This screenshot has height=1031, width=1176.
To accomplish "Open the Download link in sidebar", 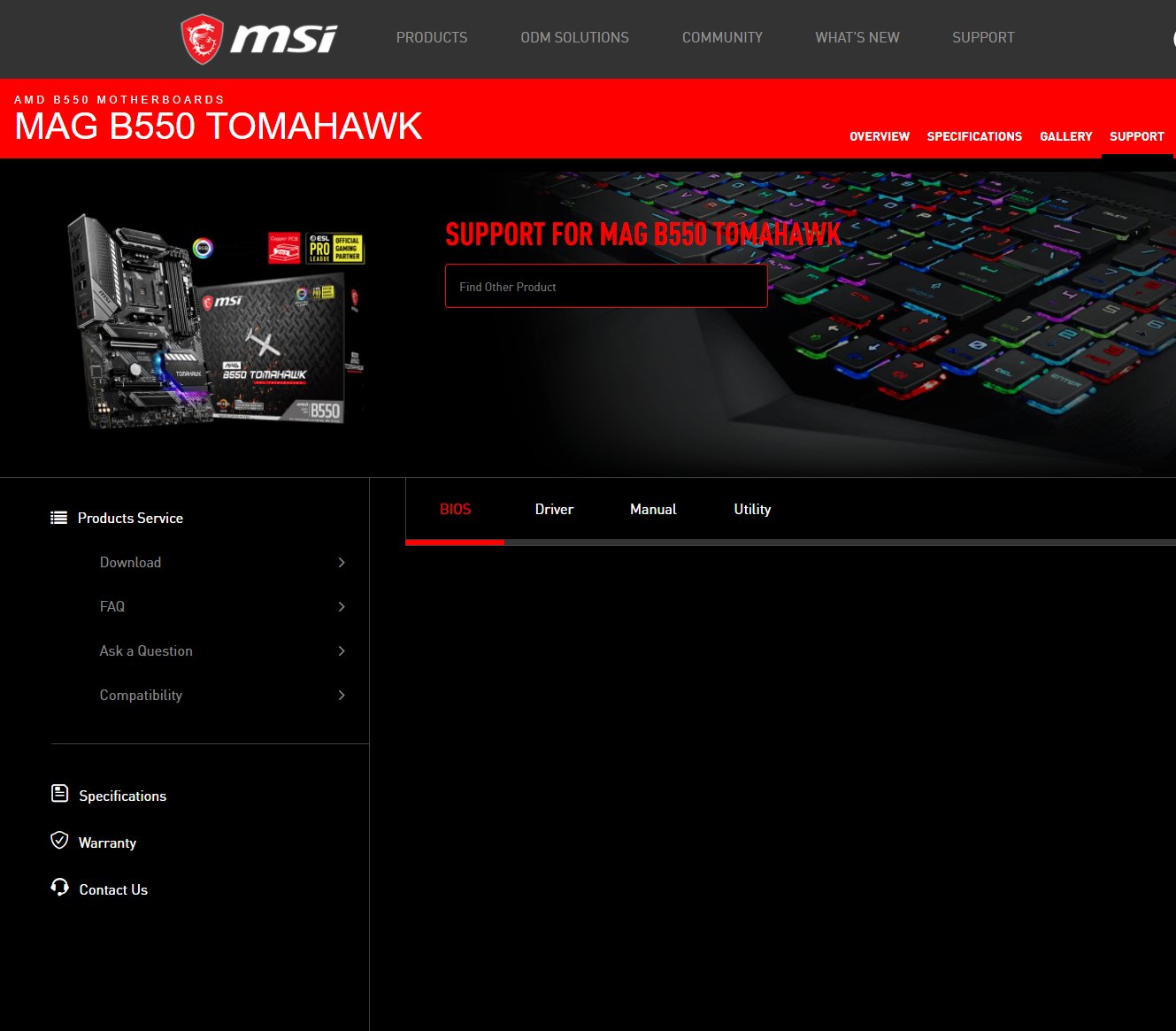I will tap(130, 563).
